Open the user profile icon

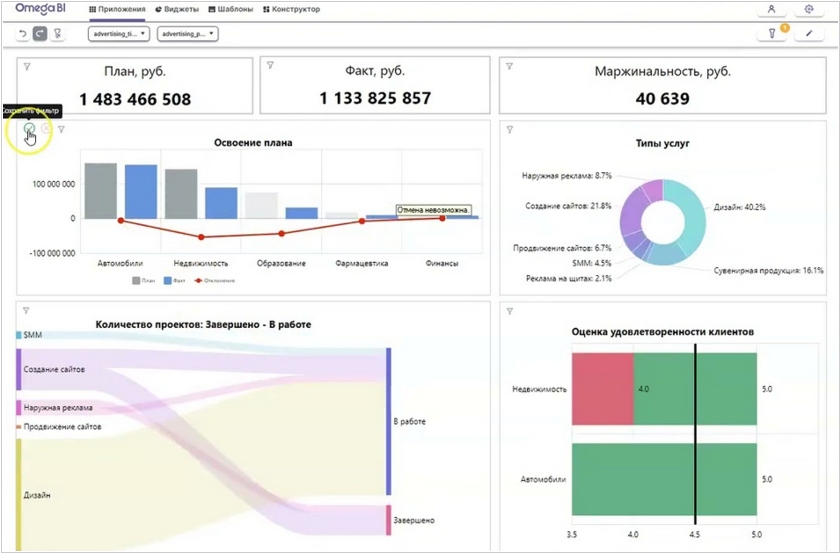[x=771, y=9]
